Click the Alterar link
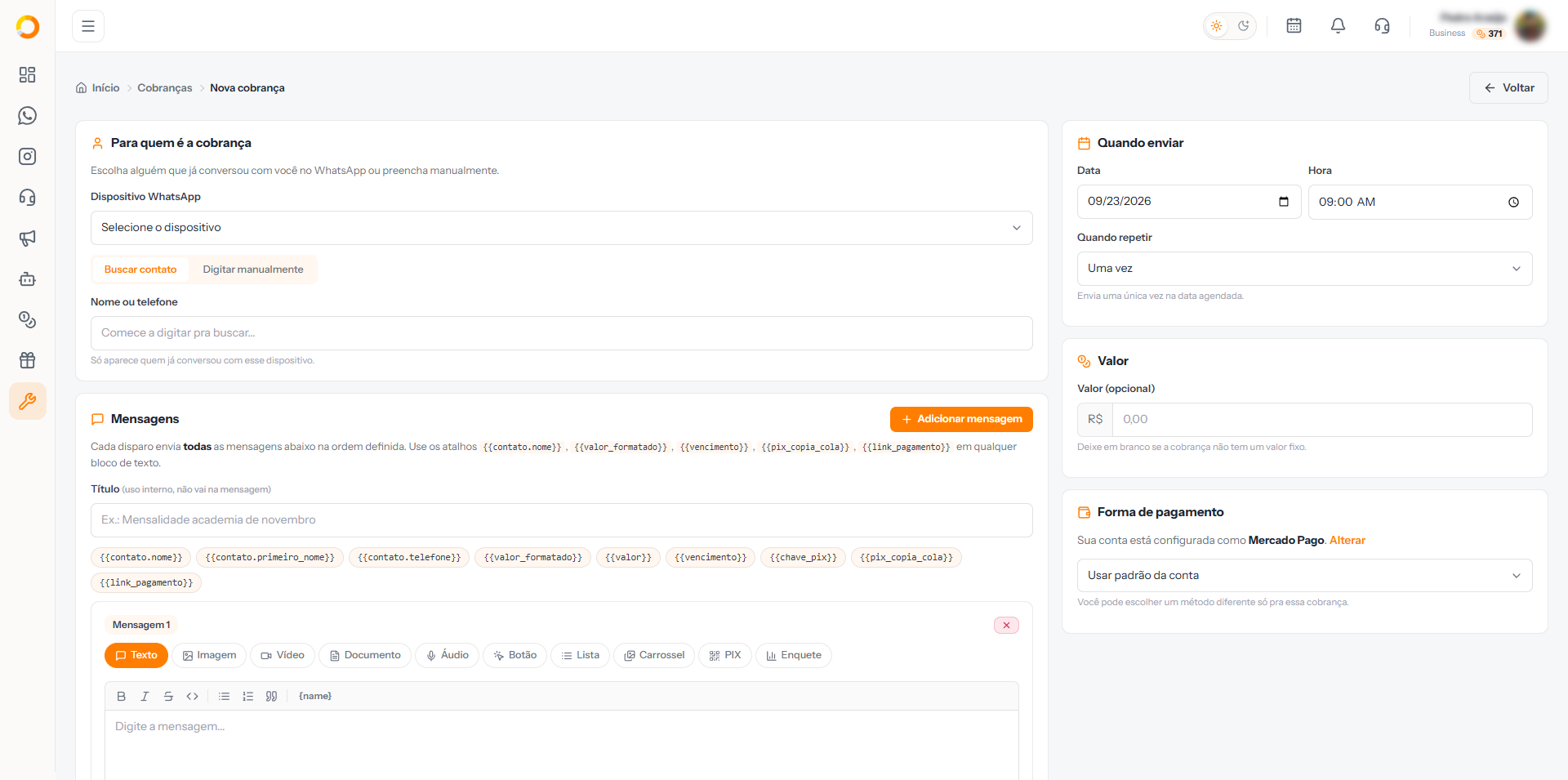This screenshot has width=1568, height=780. coord(1347,541)
